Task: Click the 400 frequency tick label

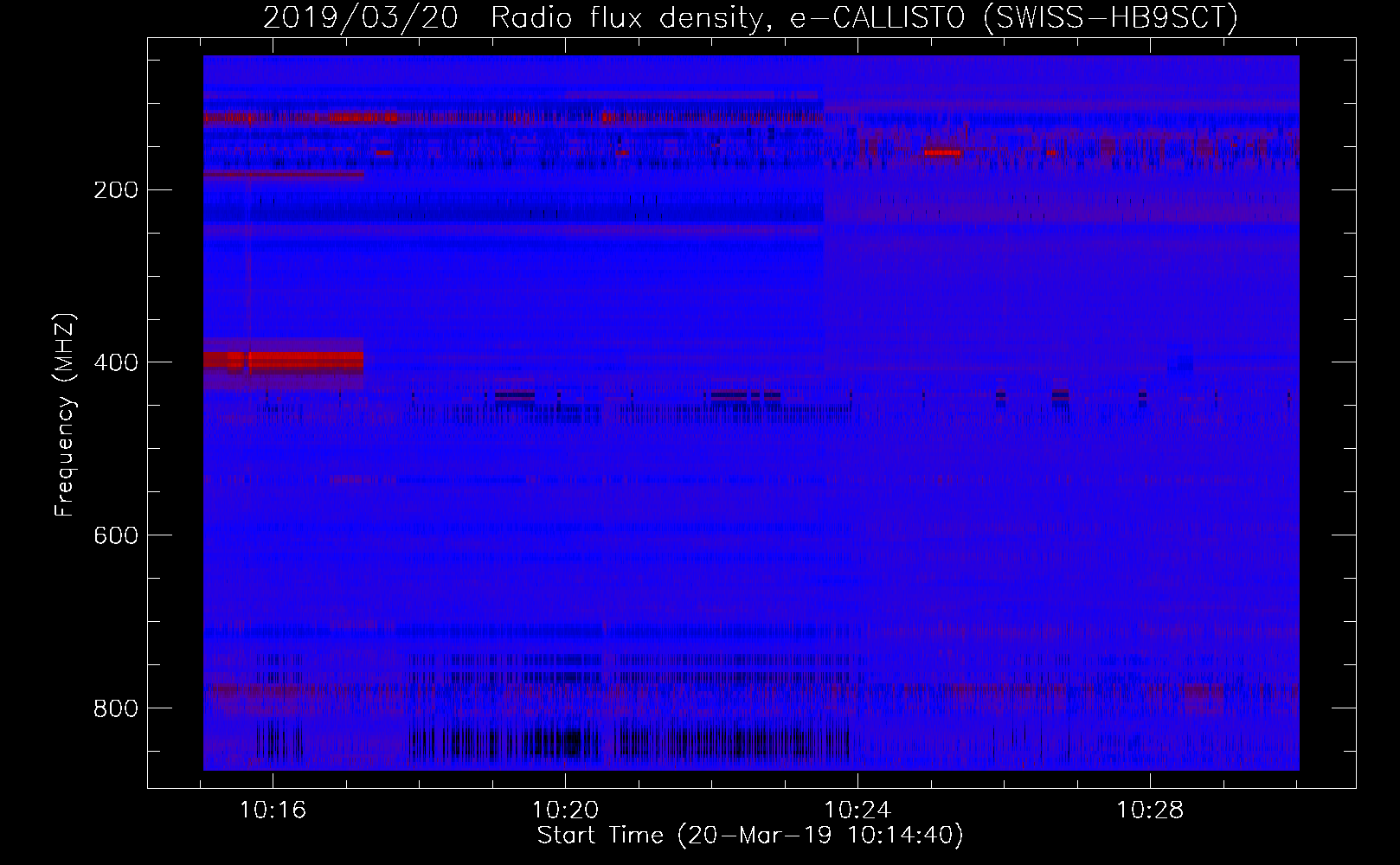Action: [x=115, y=362]
